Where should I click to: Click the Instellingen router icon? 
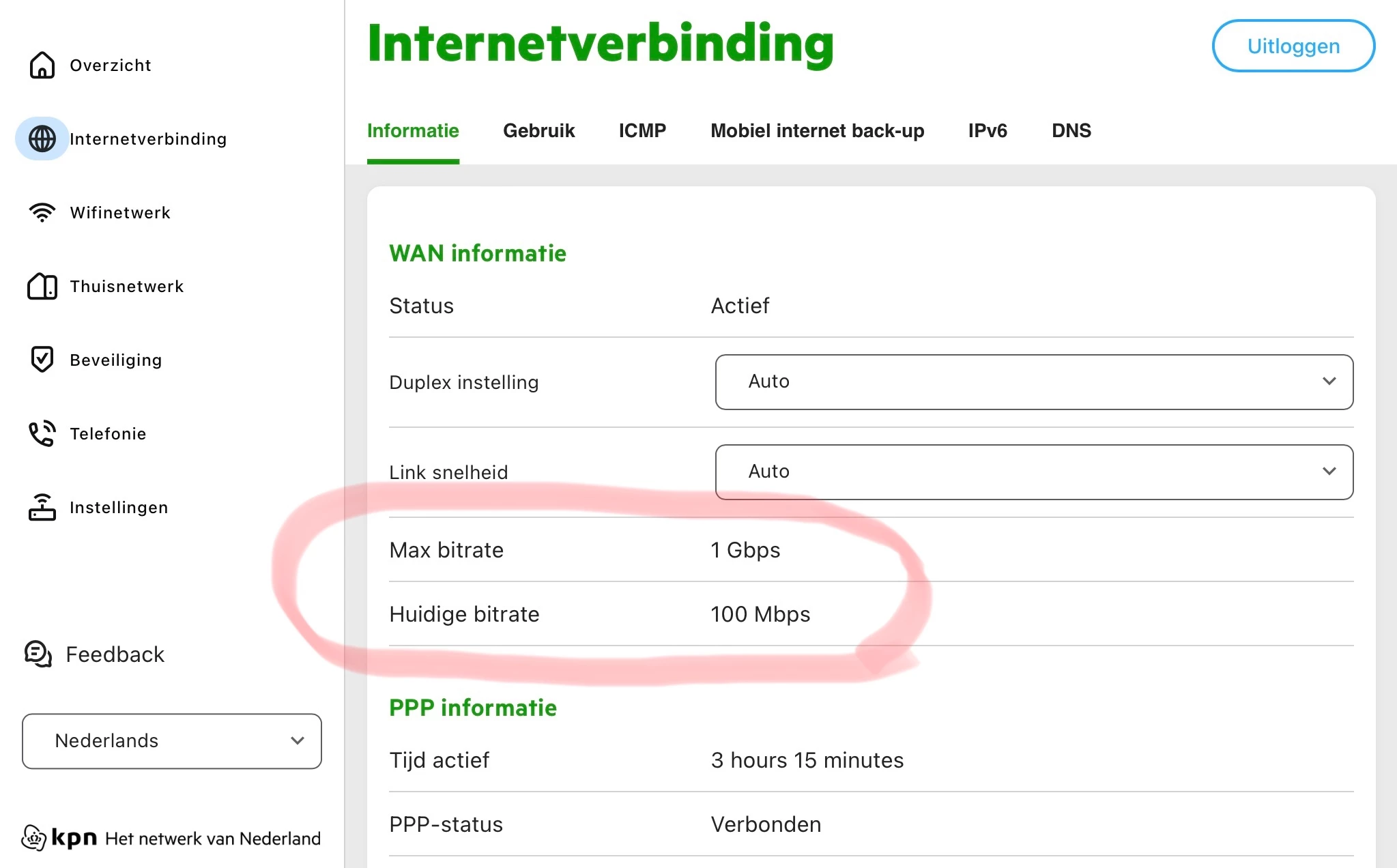[42, 507]
